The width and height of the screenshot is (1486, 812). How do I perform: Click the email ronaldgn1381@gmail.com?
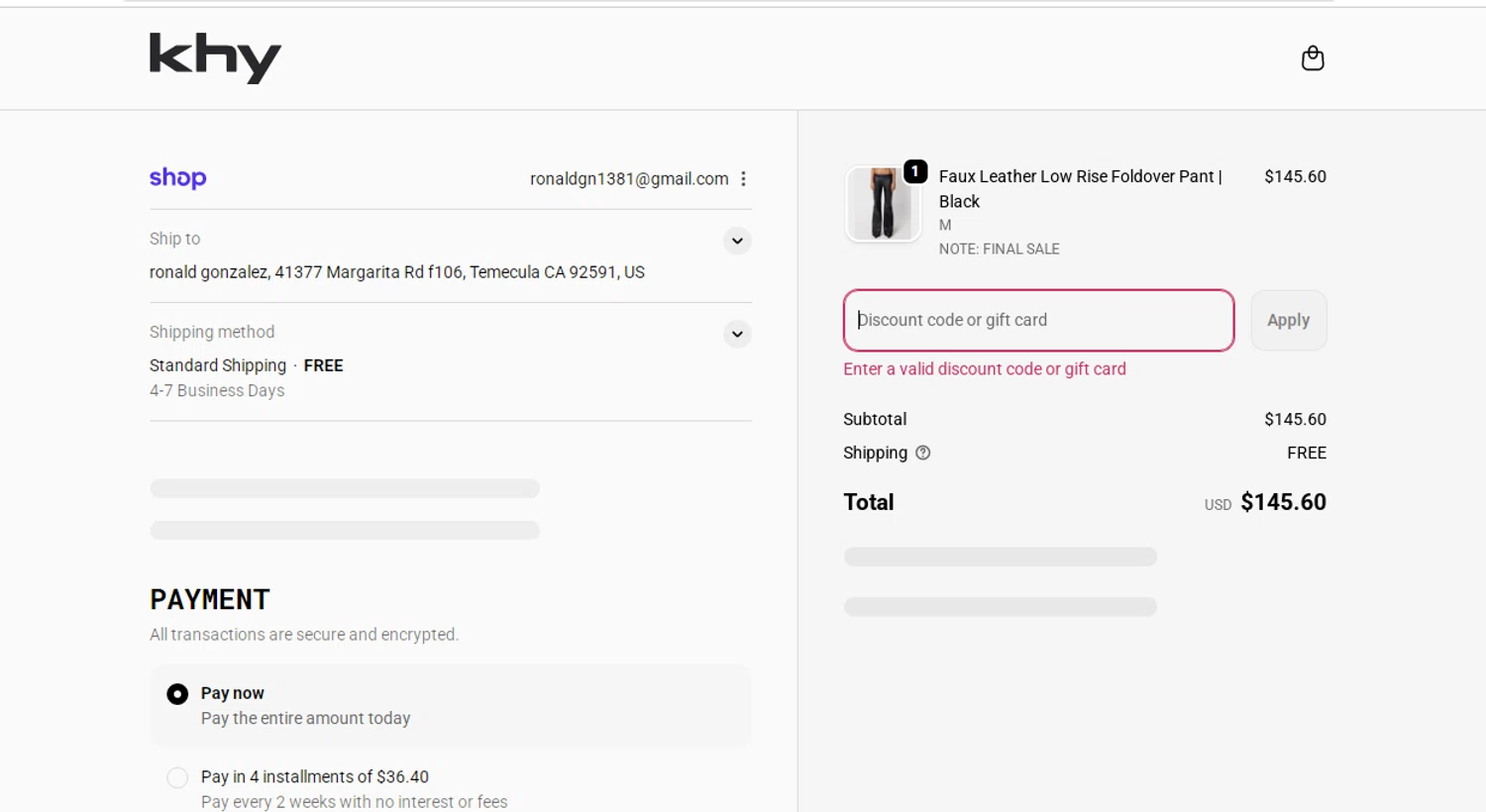tap(629, 179)
